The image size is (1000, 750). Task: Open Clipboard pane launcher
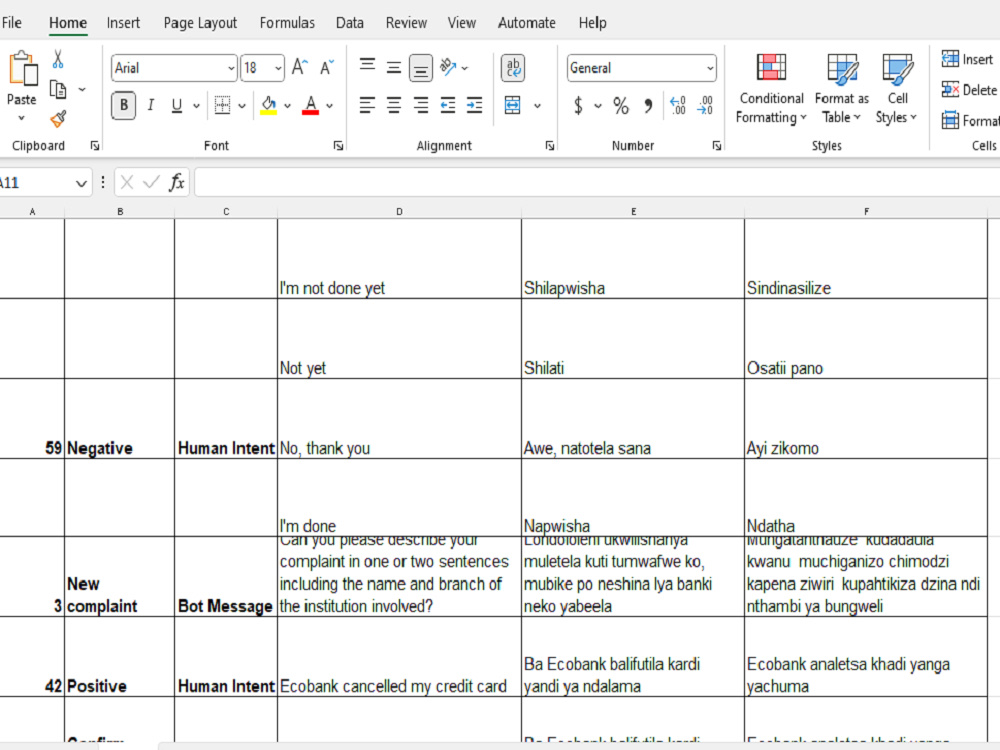[95, 146]
